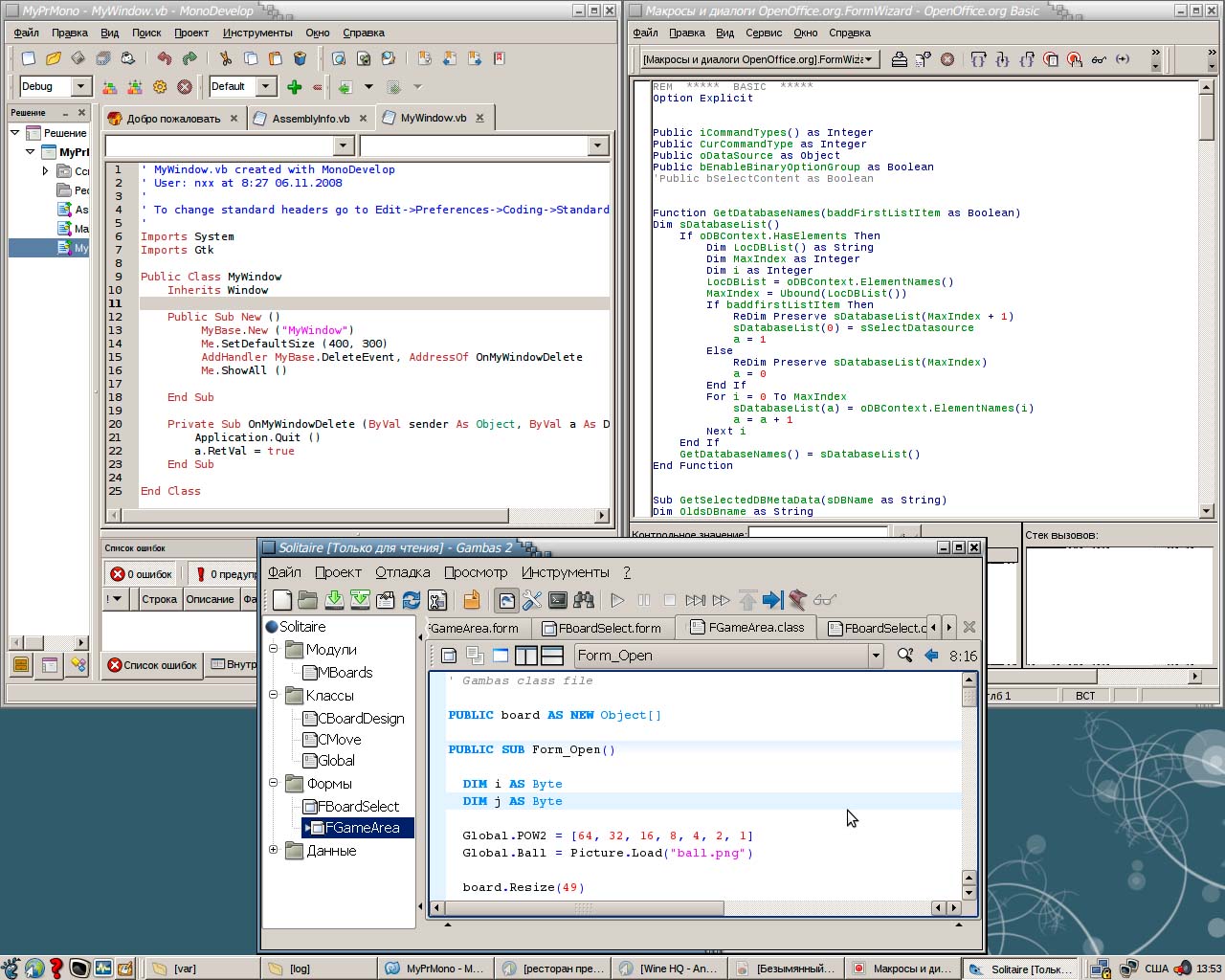Compile the Basic module in OpenOffice

pyautogui.click(x=899, y=59)
